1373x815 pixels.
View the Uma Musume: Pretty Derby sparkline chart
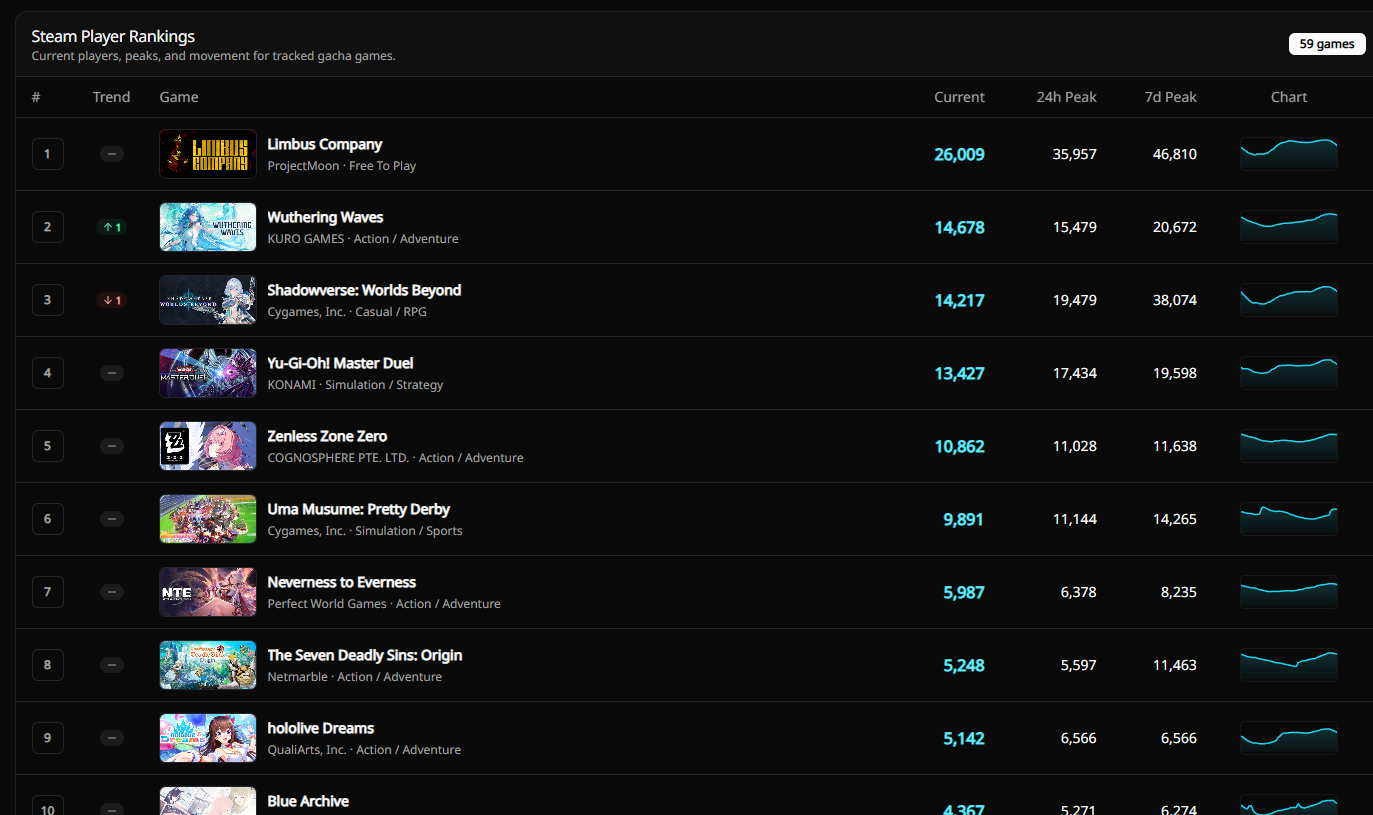click(1289, 519)
